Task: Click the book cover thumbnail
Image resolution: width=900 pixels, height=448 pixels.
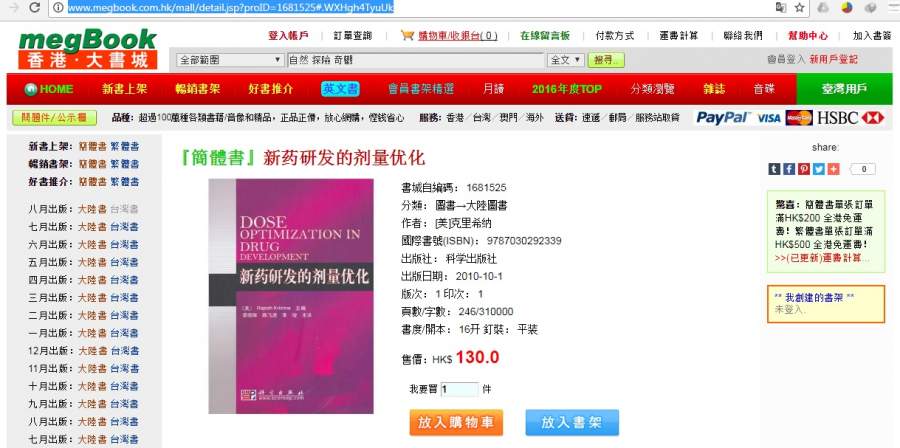Action: click(291, 296)
